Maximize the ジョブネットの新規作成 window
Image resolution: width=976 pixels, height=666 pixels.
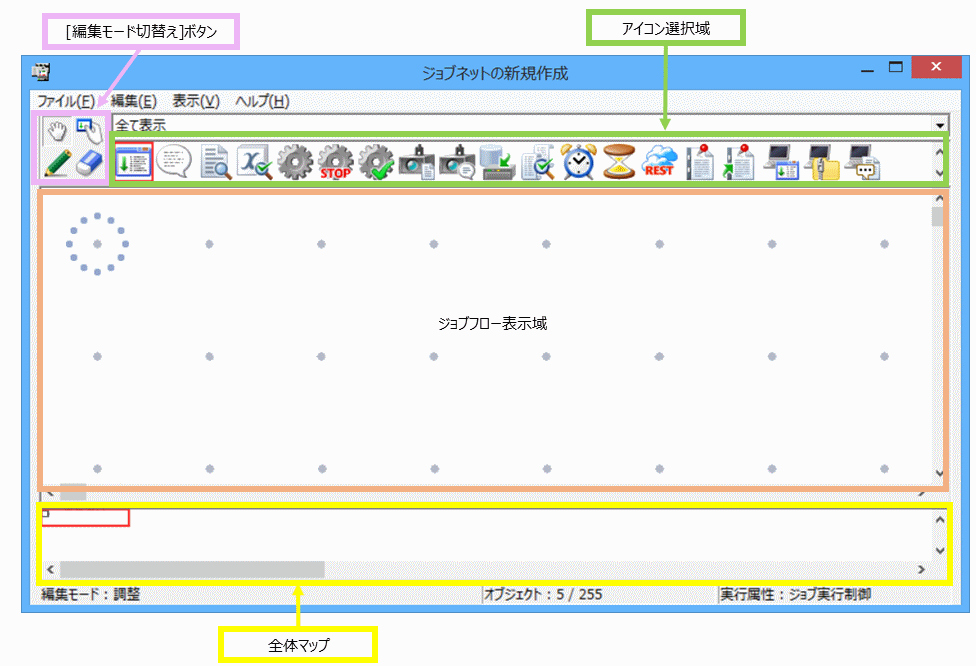coord(896,67)
